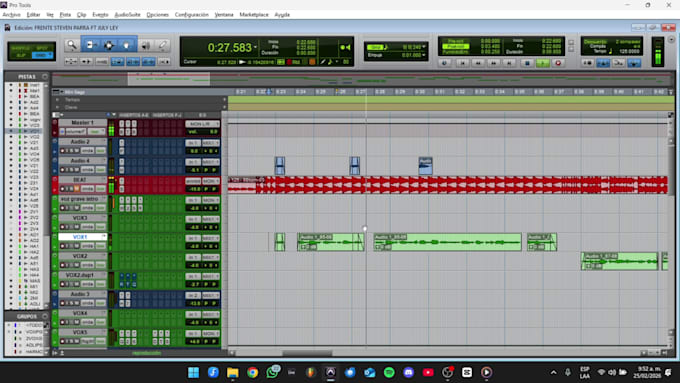The image size is (680, 383).
Task: Toggle record-enable on the Audio 3 track
Action: pos(63,303)
